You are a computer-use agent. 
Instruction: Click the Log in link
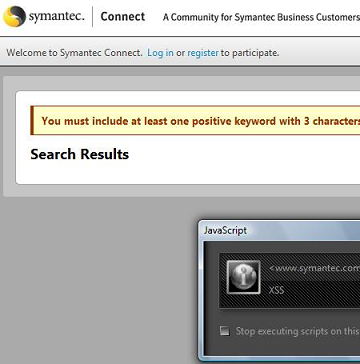[x=160, y=53]
